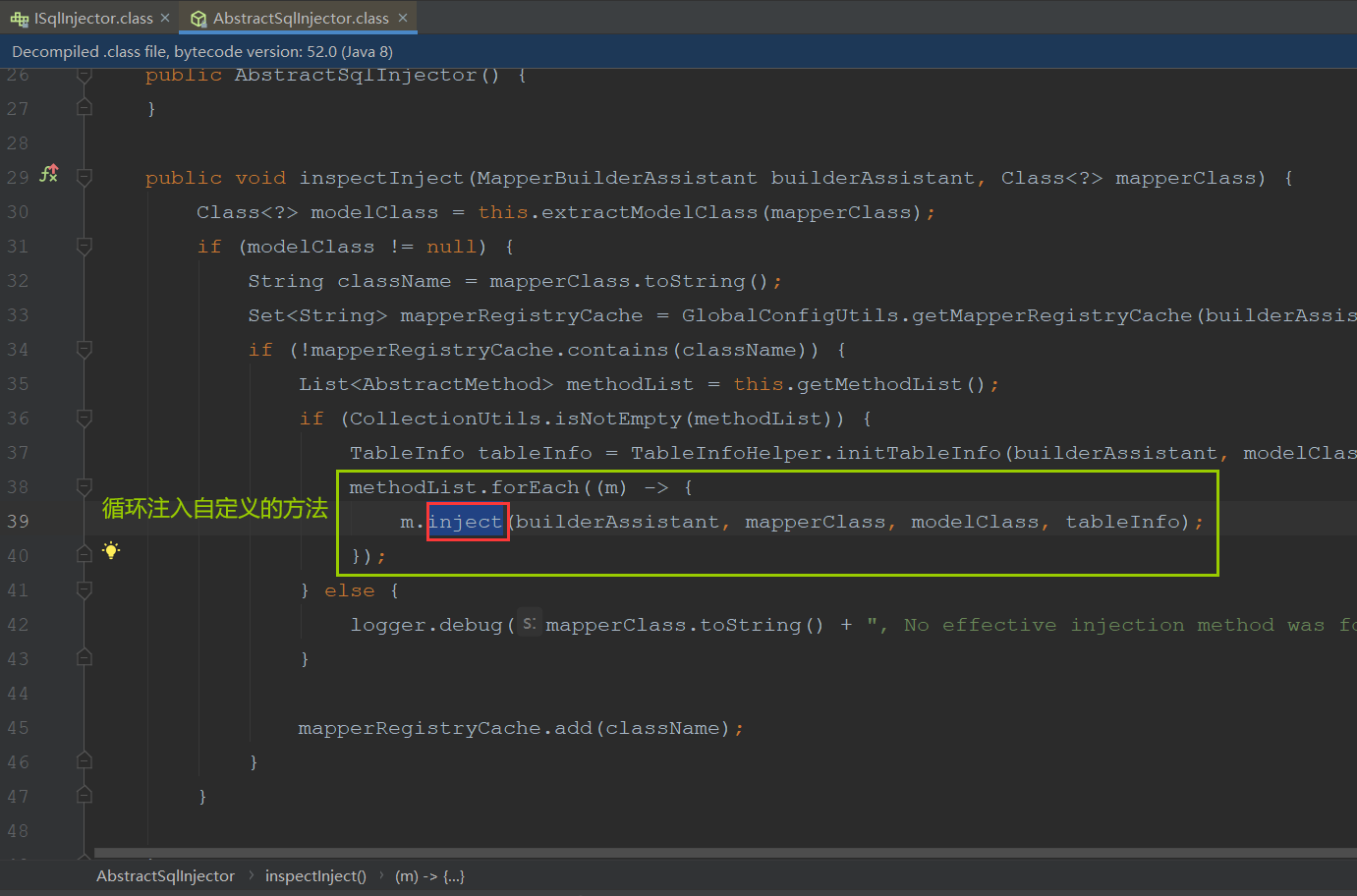1357x896 pixels.
Task: Click line number 39 in the gutter
Action: (18, 522)
